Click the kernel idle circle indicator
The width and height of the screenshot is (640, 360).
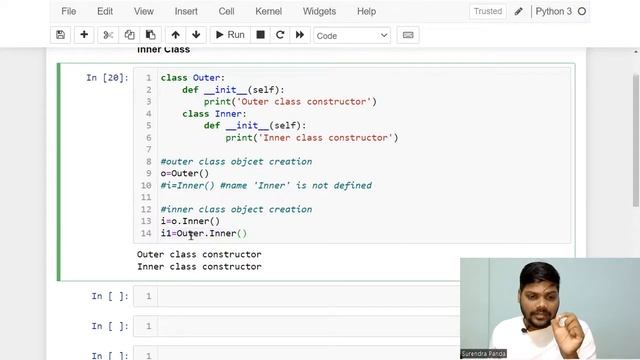(x=582, y=11)
